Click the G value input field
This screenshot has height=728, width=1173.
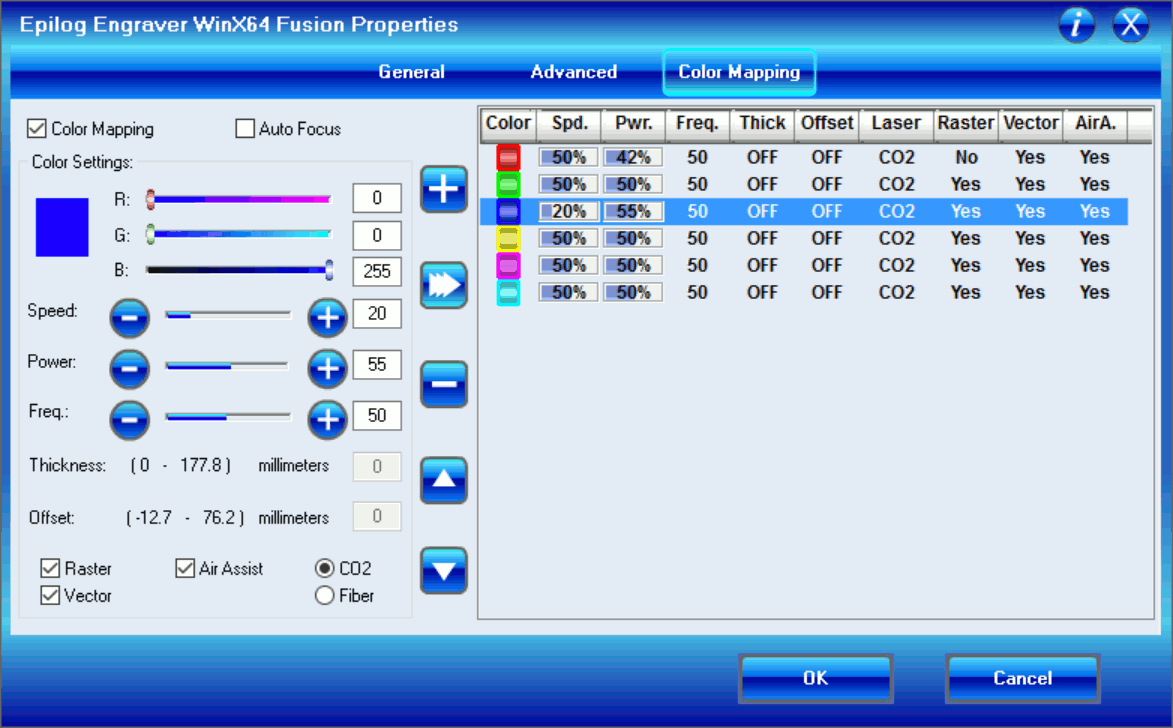coord(377,236)
